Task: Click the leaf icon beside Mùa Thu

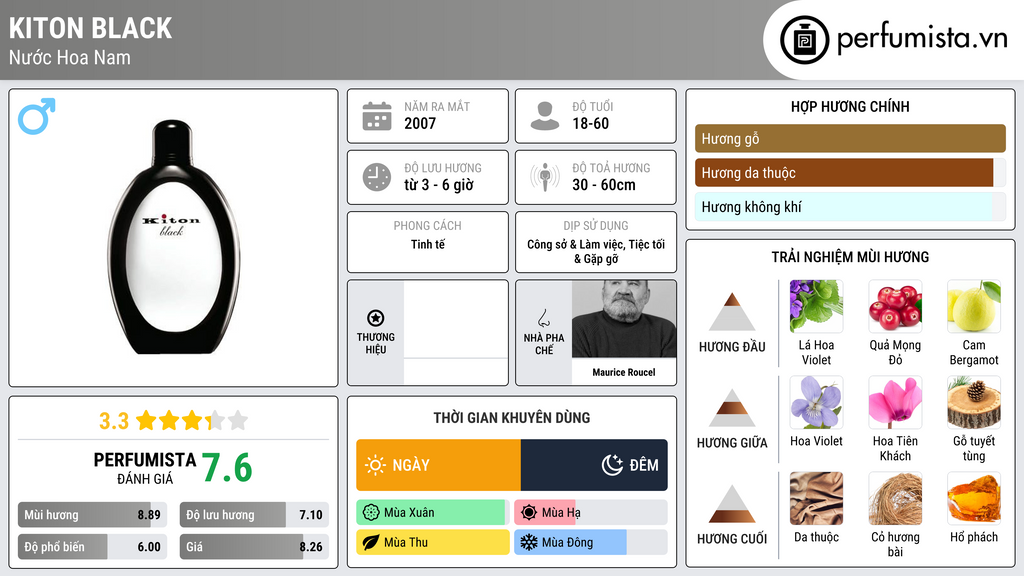Action: coord(371,542)
